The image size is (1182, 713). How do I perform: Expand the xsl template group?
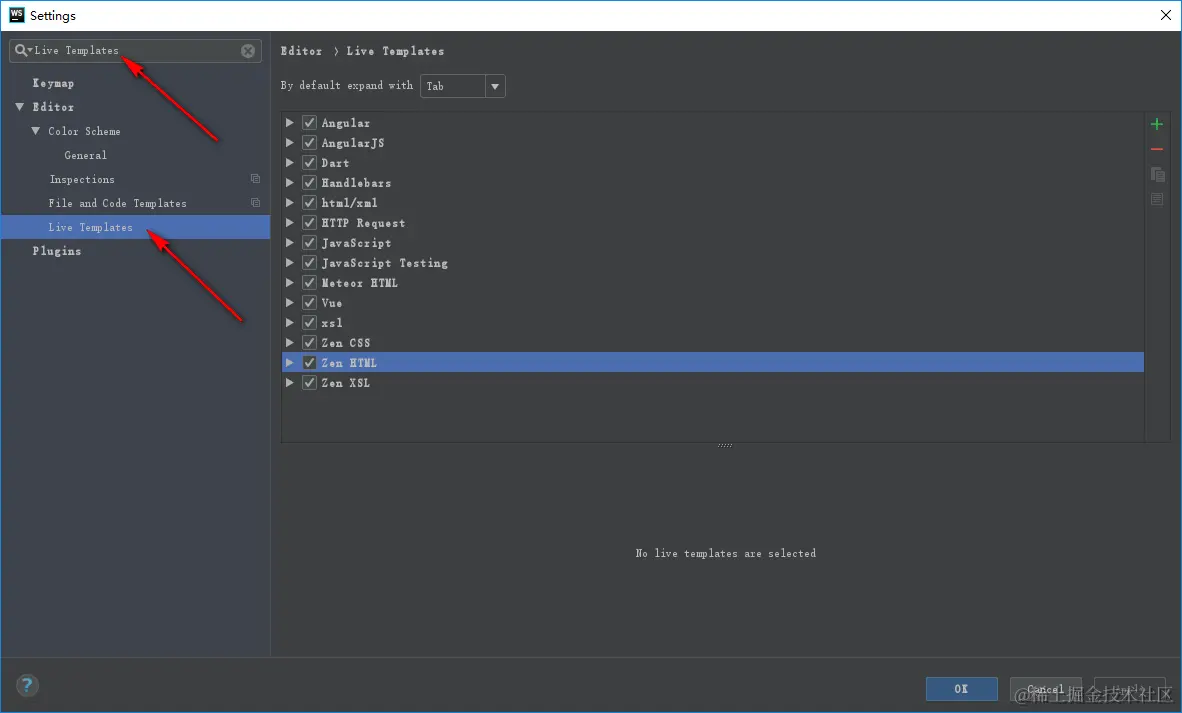(x=289, y=323)
